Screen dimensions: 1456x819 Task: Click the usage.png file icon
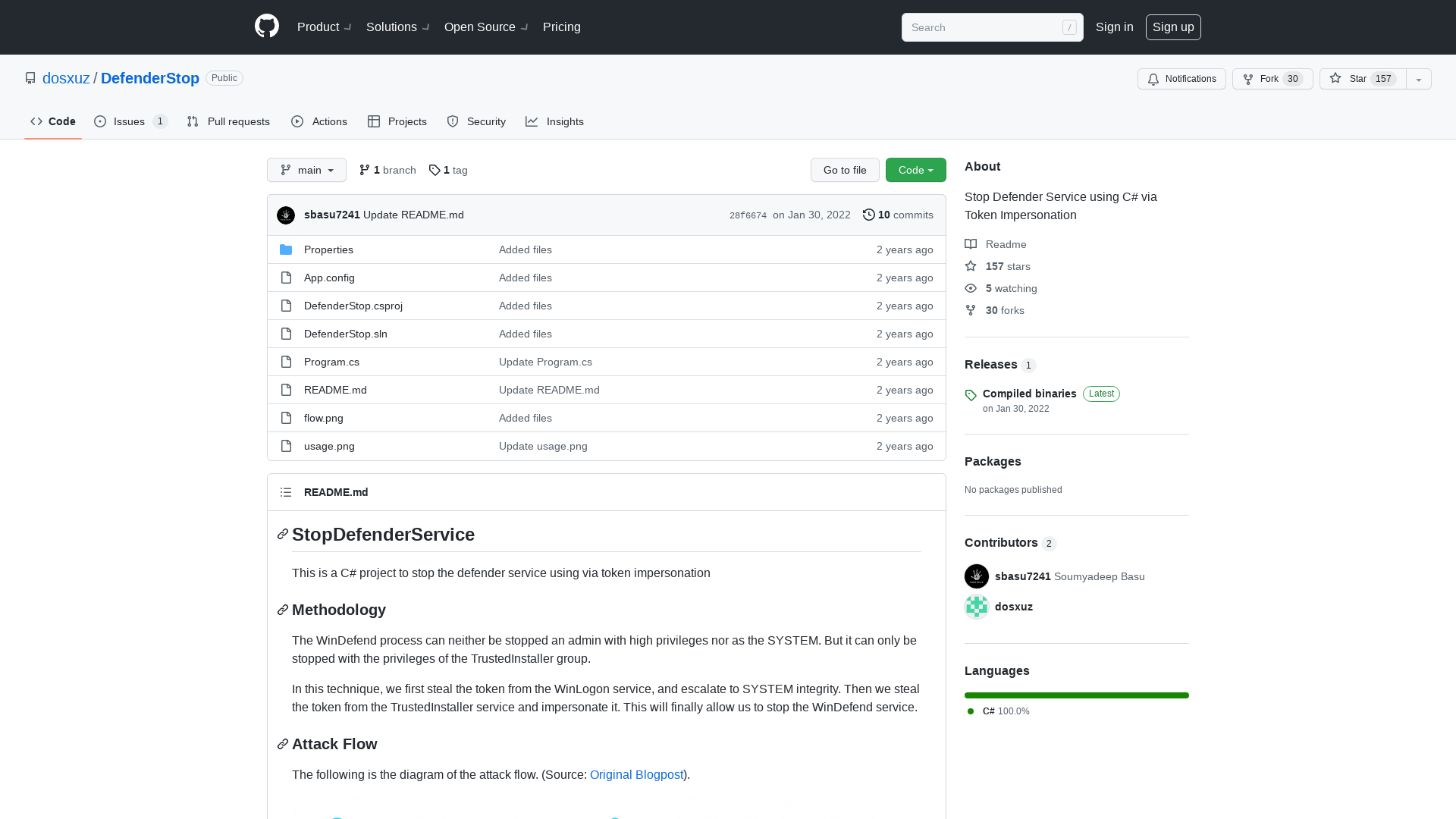tap(286, 446)
